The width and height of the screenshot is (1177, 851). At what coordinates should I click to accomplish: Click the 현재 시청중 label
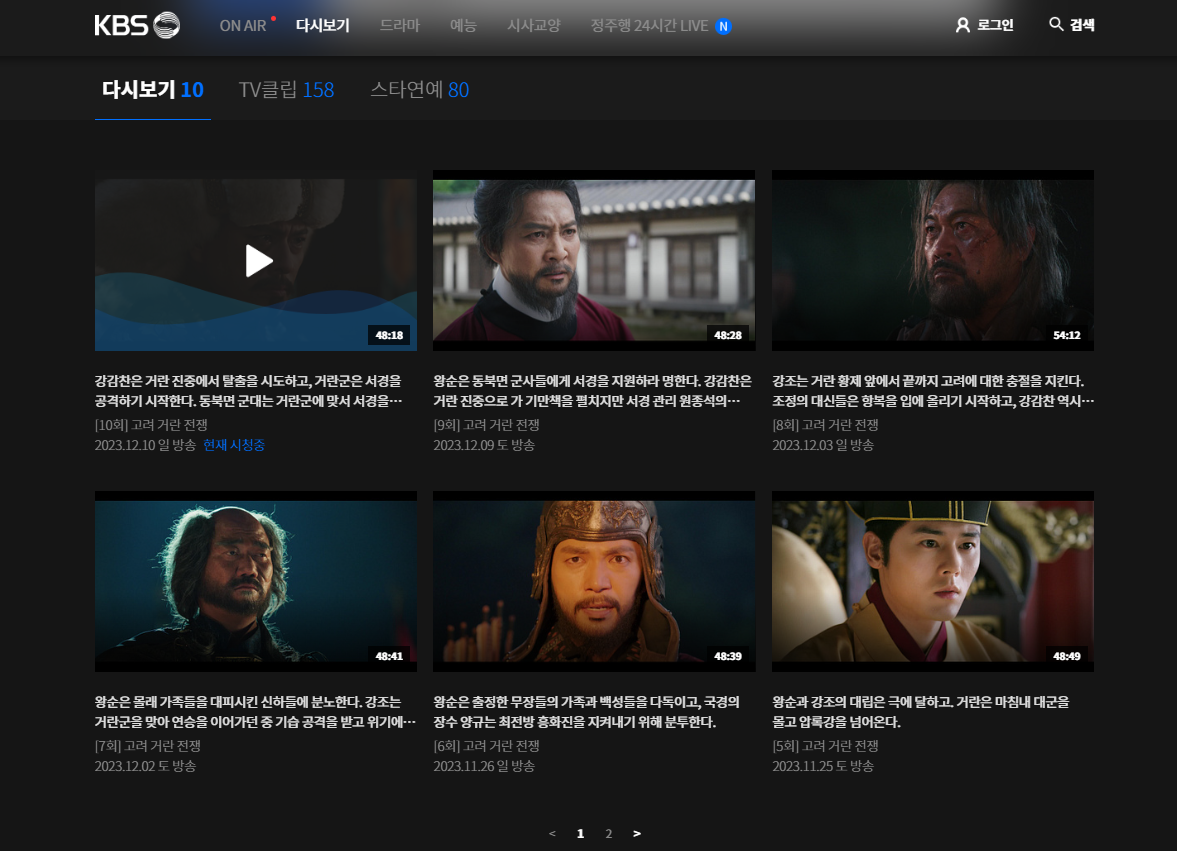click(233, 445)
